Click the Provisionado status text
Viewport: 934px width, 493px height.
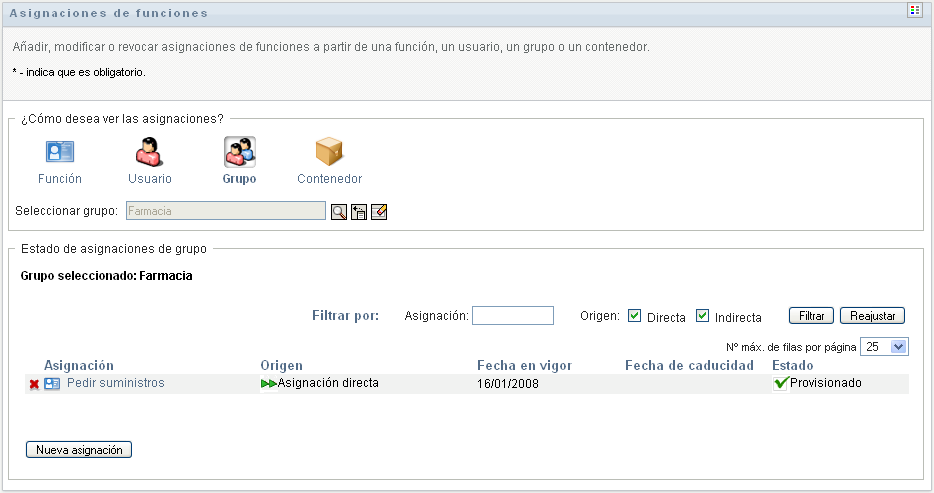click(826, 383)
